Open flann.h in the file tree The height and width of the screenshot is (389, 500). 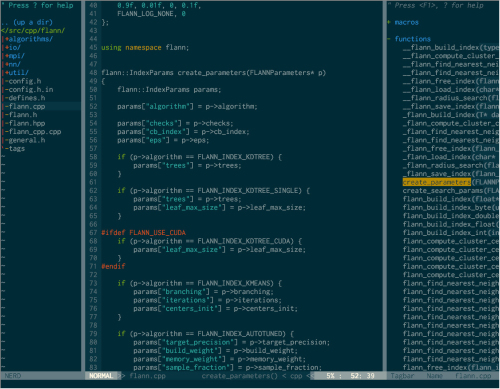[x=23, y=115]
